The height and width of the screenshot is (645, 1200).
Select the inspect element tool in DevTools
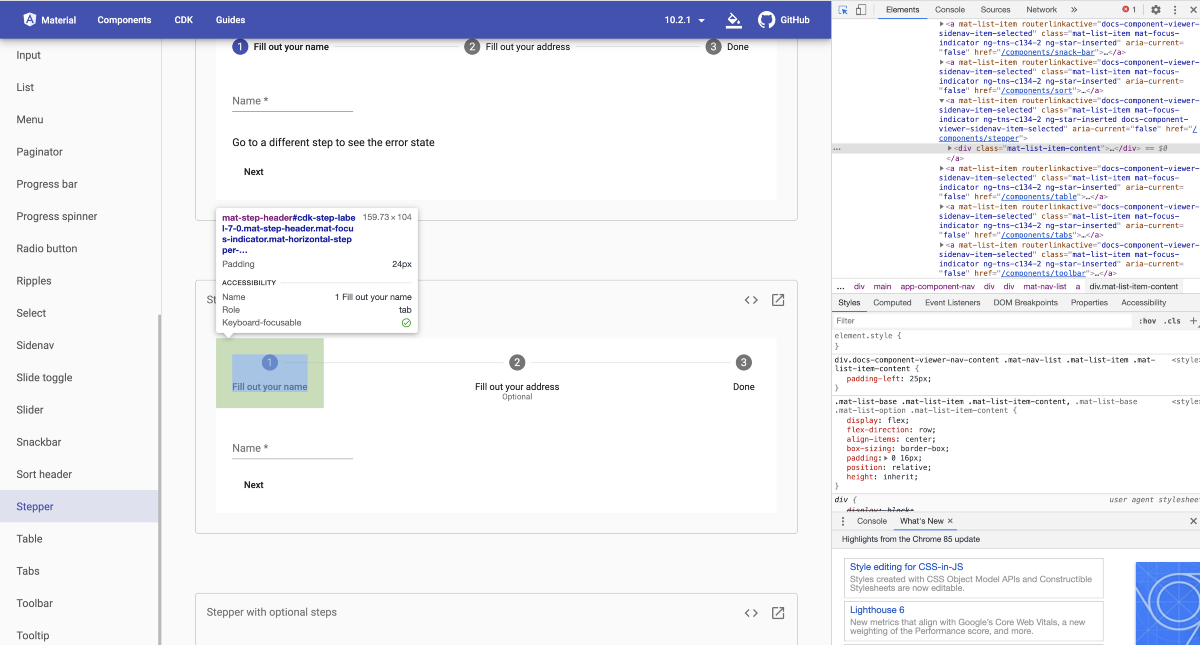point(842,9)
